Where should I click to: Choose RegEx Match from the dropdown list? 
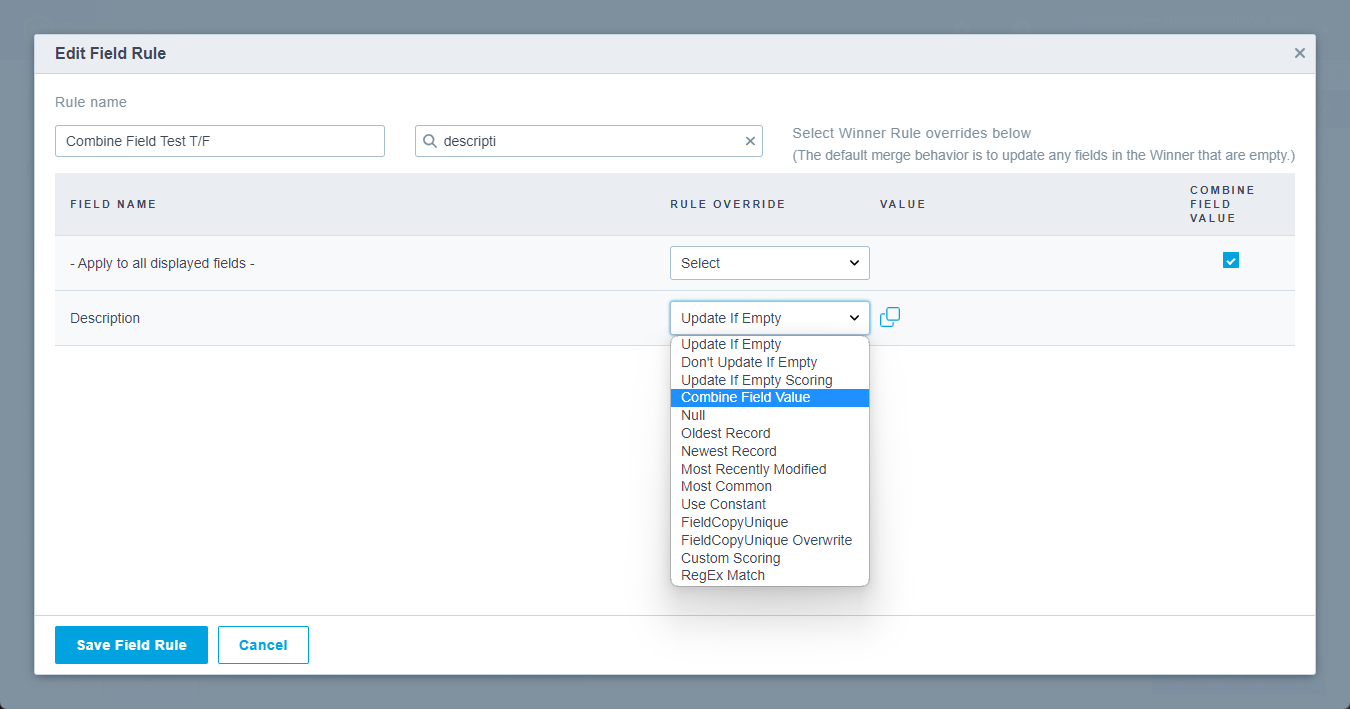coord(723,575)
